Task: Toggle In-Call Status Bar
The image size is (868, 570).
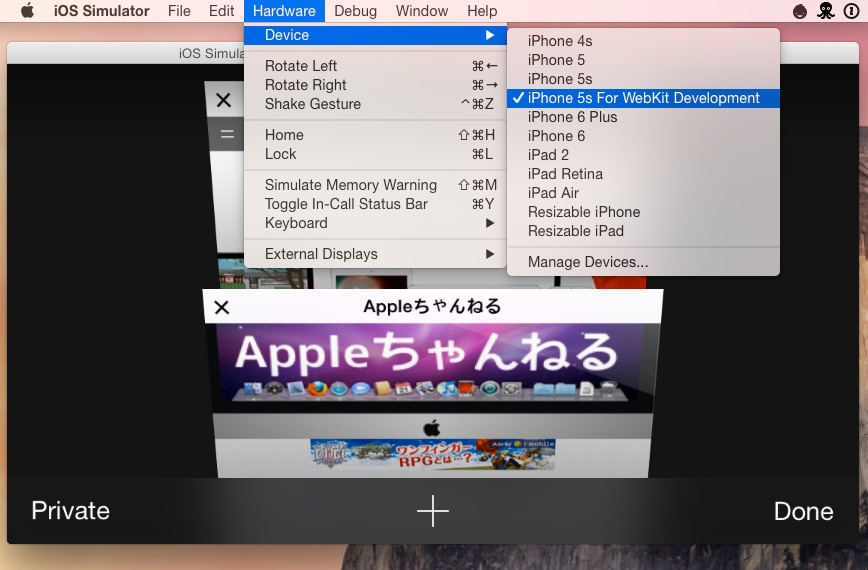Action: click(375, 204)
